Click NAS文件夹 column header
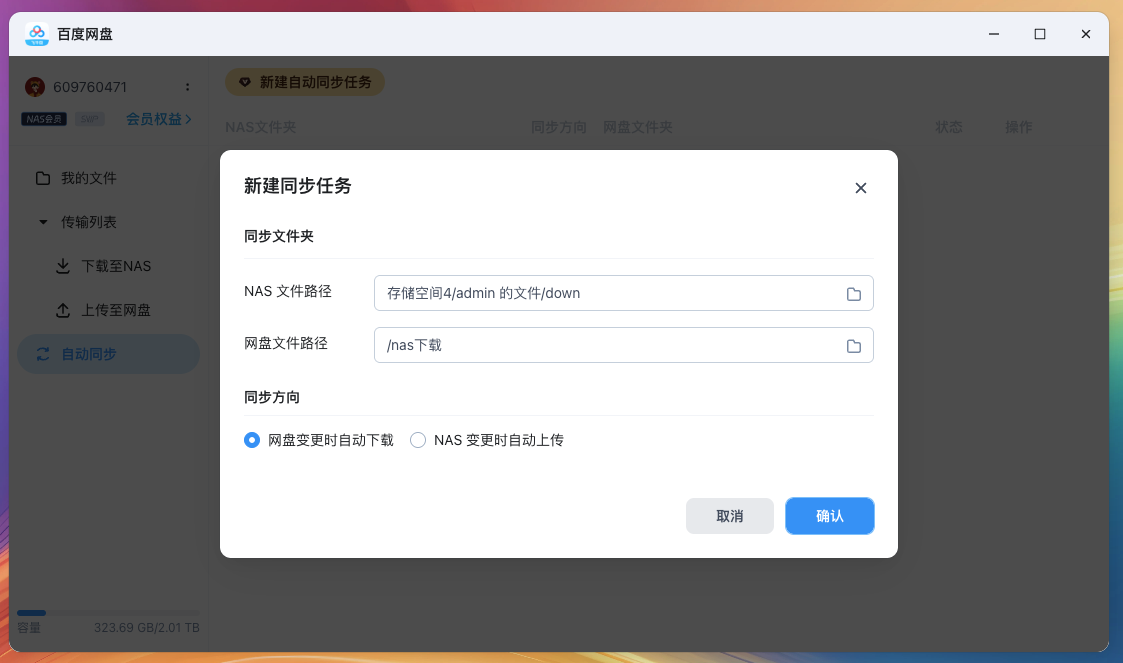1123x663 pixels. [x=261, y=127]
